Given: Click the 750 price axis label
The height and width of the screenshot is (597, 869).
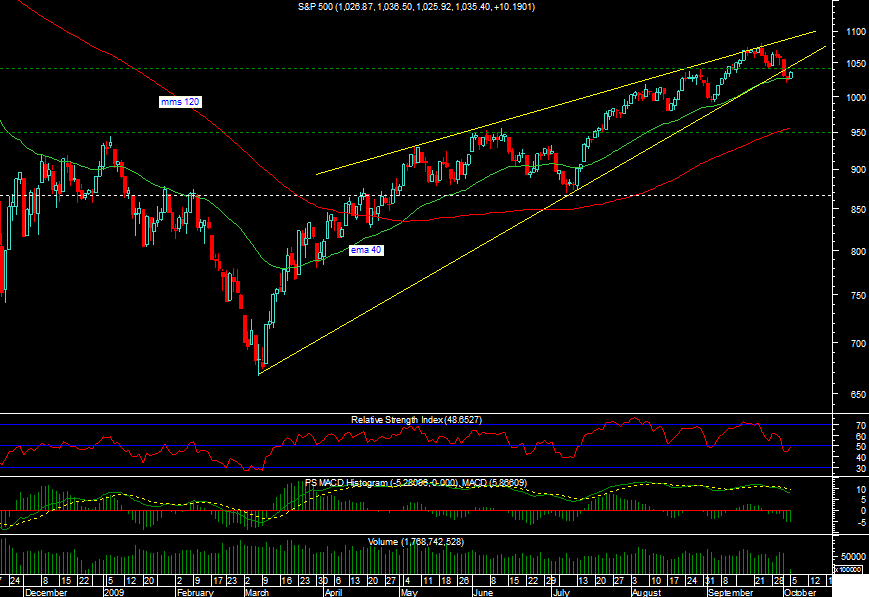Looking at the screenshot, I should 858,296.
